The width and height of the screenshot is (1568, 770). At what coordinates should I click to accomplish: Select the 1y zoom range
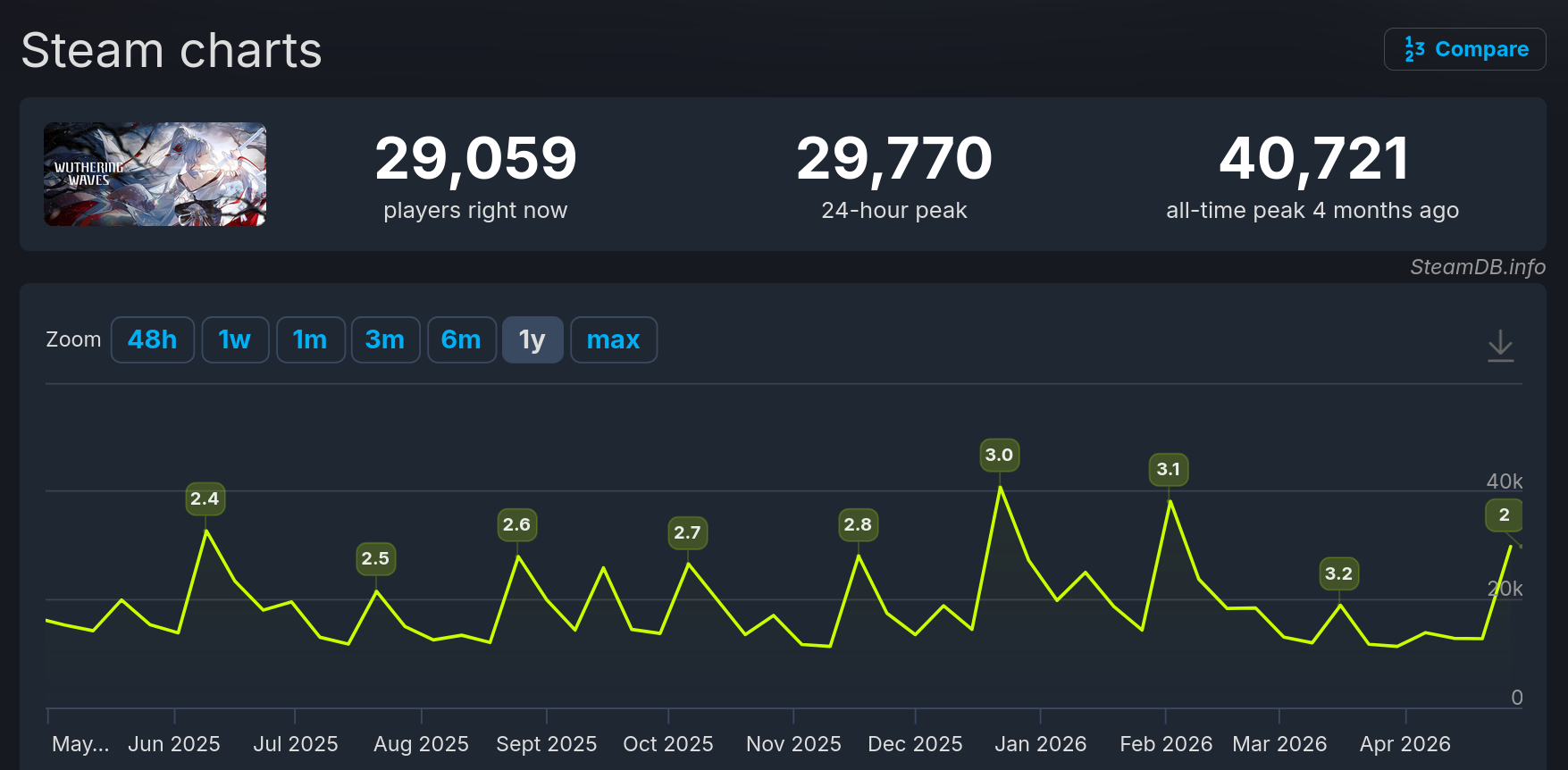pyautogui.click(x=532, y=339)
